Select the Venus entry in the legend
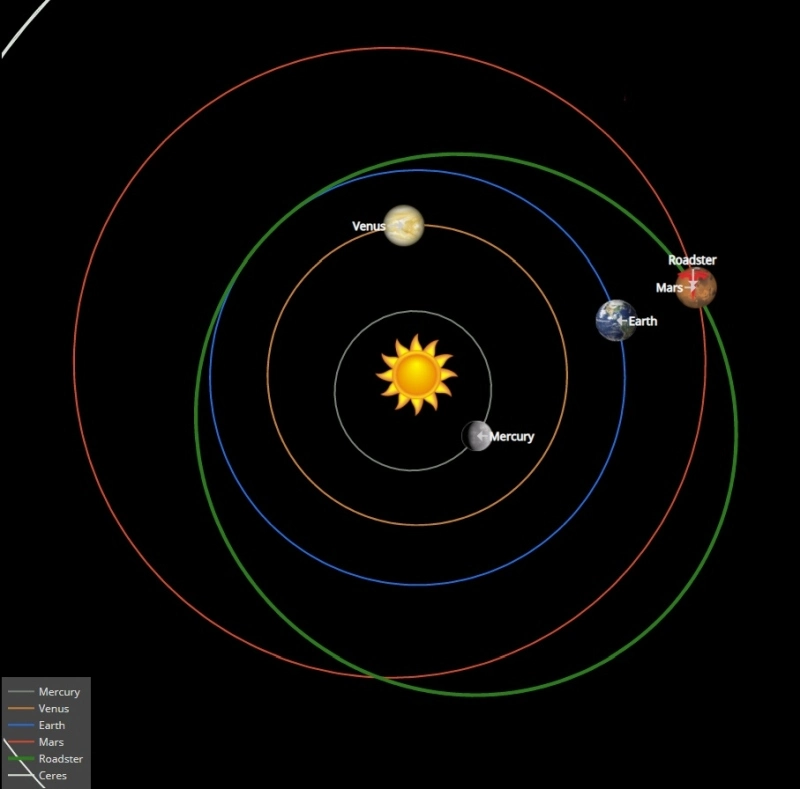This screenshot has width=800, height=789. click(x=54, y=709)
